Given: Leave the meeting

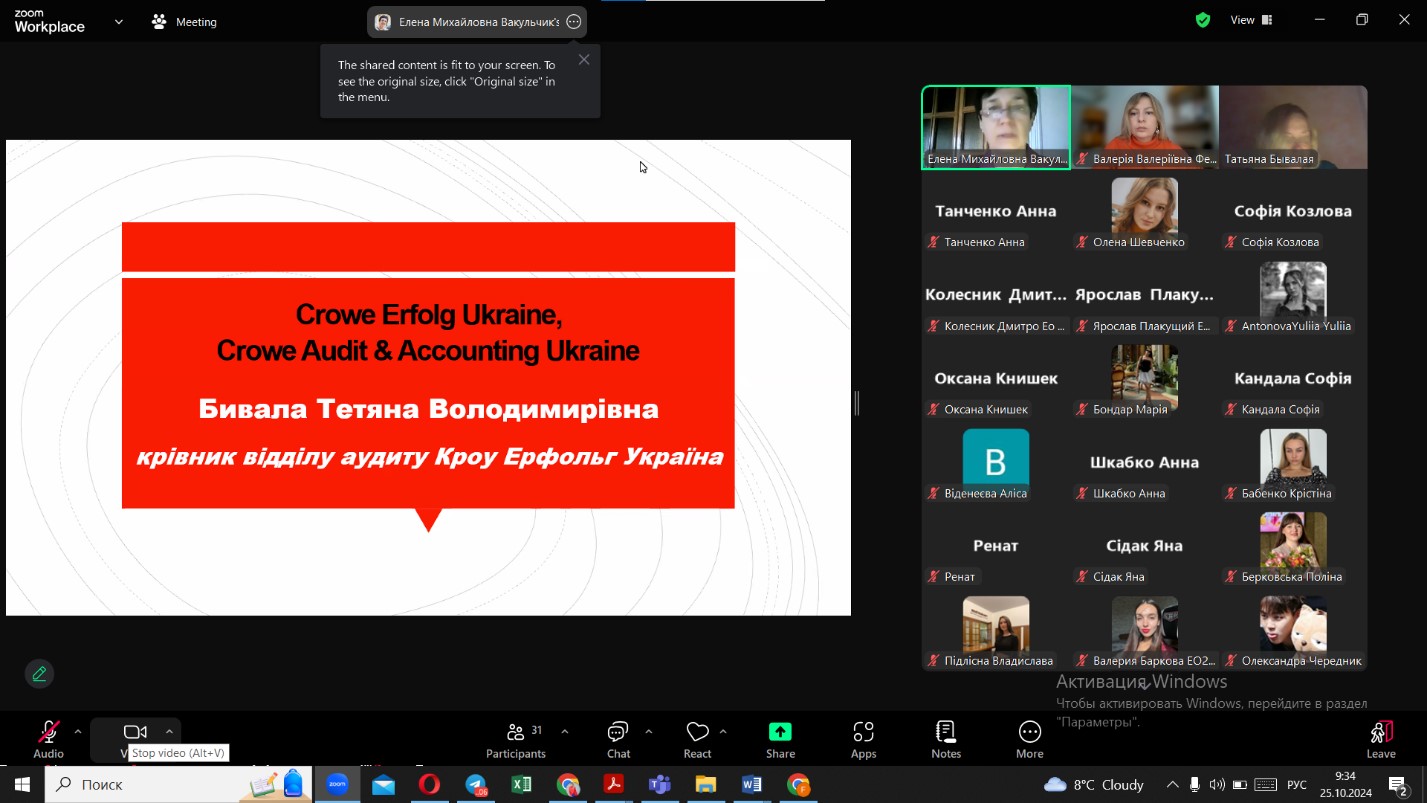Looking at the screenshot, I should pyautogui.click(x=1381, y=740).
